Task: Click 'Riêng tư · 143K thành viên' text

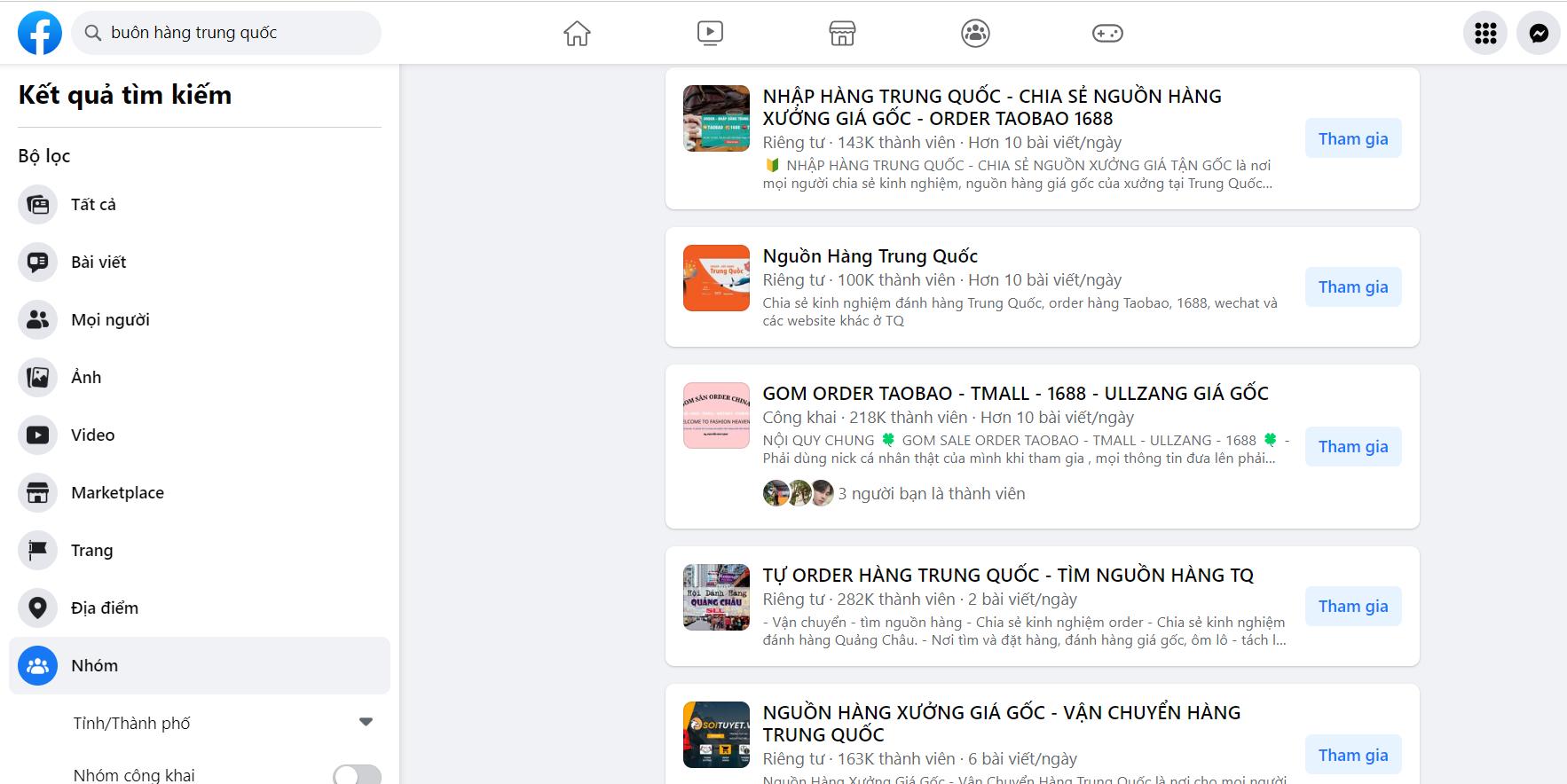Action: click(859, 143)
